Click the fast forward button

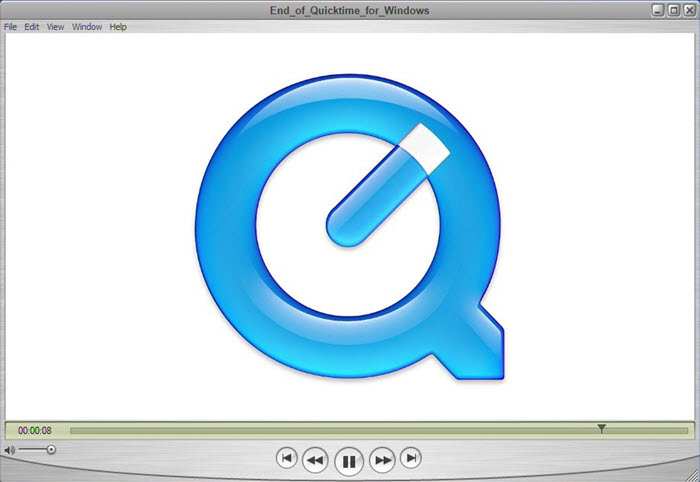tap(382, 460)
